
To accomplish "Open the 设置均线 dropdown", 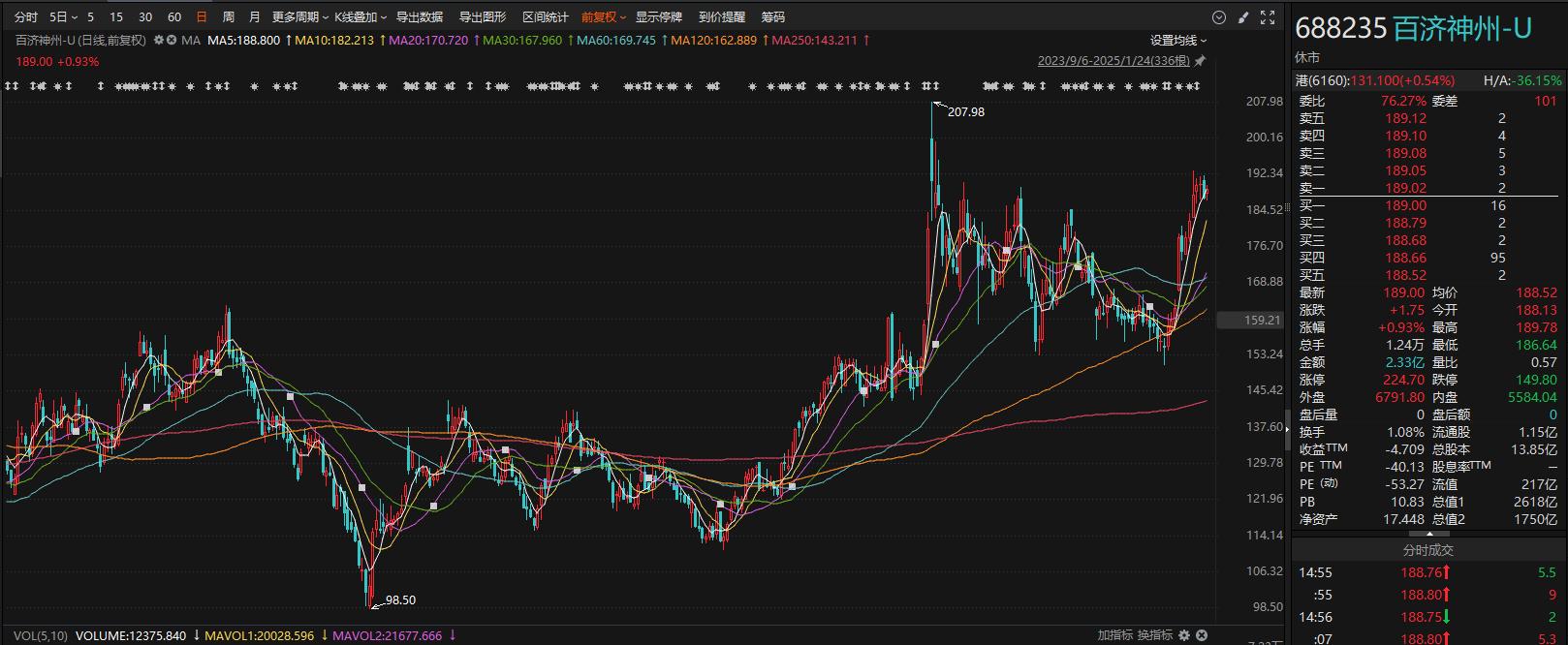I will pyautogui.click(x=1178, y=41).
